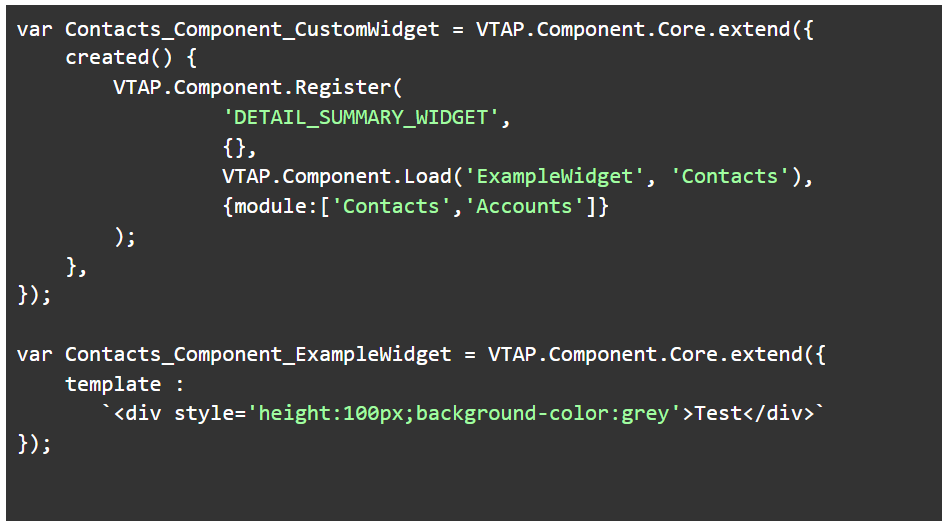Click the 'ExampleWidget' string
Viewport: 950px width, 532px height.
pos(556,177)
